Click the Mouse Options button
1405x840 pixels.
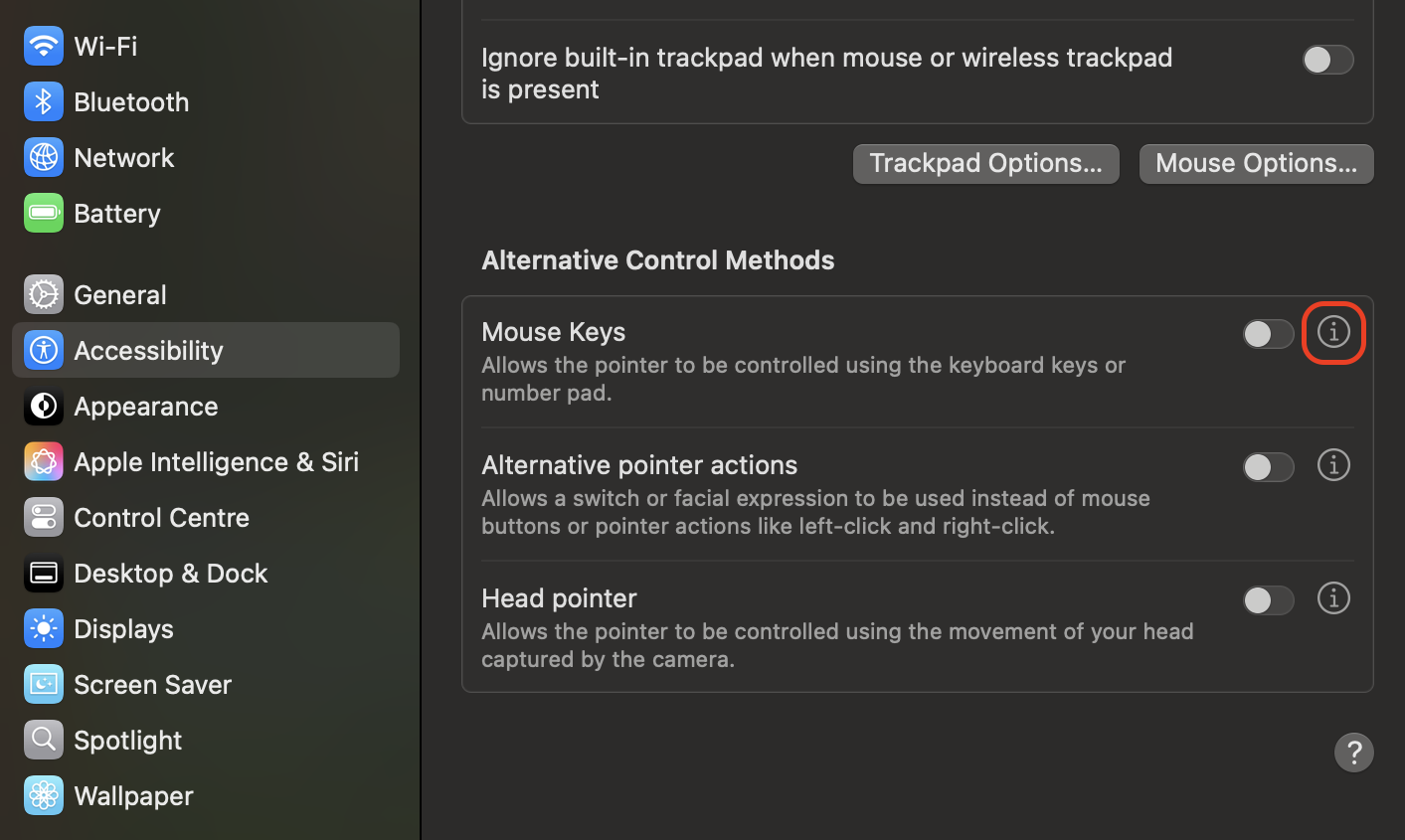pyautogui.click(x=1256, y=163)
